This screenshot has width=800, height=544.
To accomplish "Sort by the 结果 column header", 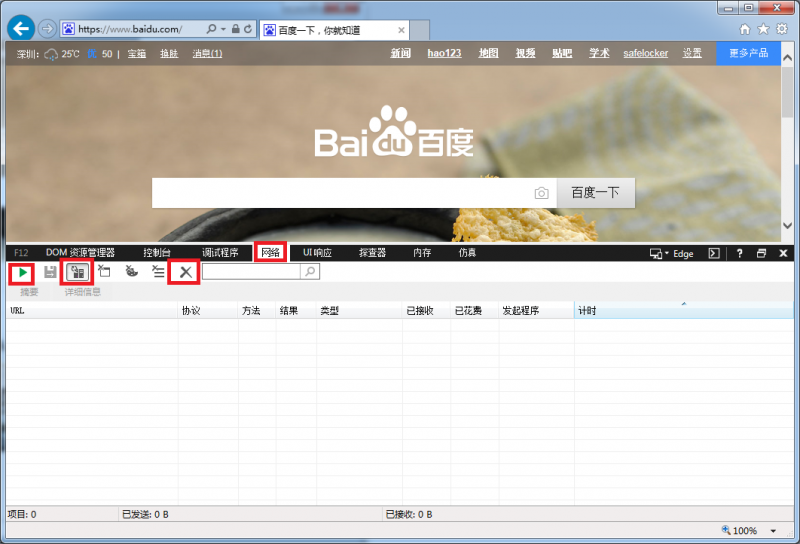I will 296,310.
